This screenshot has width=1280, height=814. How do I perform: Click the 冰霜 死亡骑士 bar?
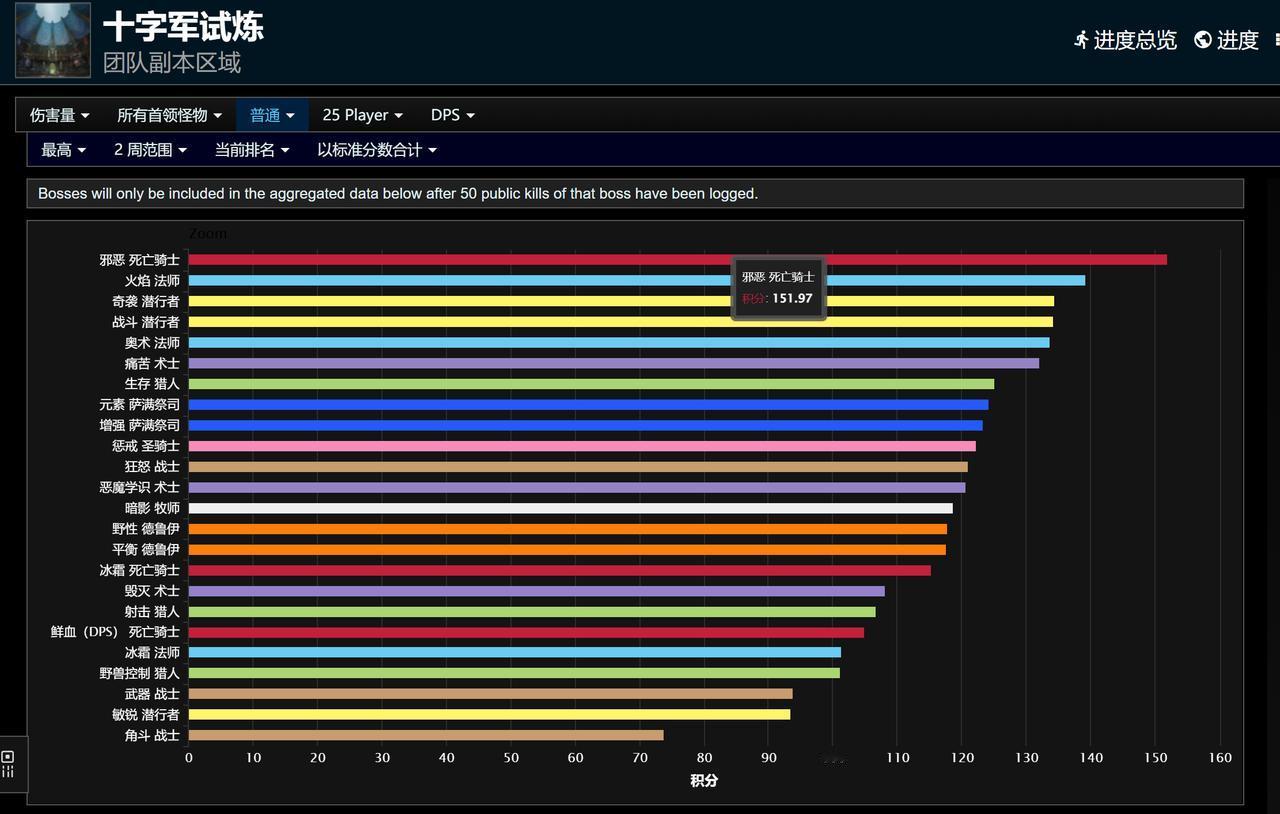coord(560,570)
